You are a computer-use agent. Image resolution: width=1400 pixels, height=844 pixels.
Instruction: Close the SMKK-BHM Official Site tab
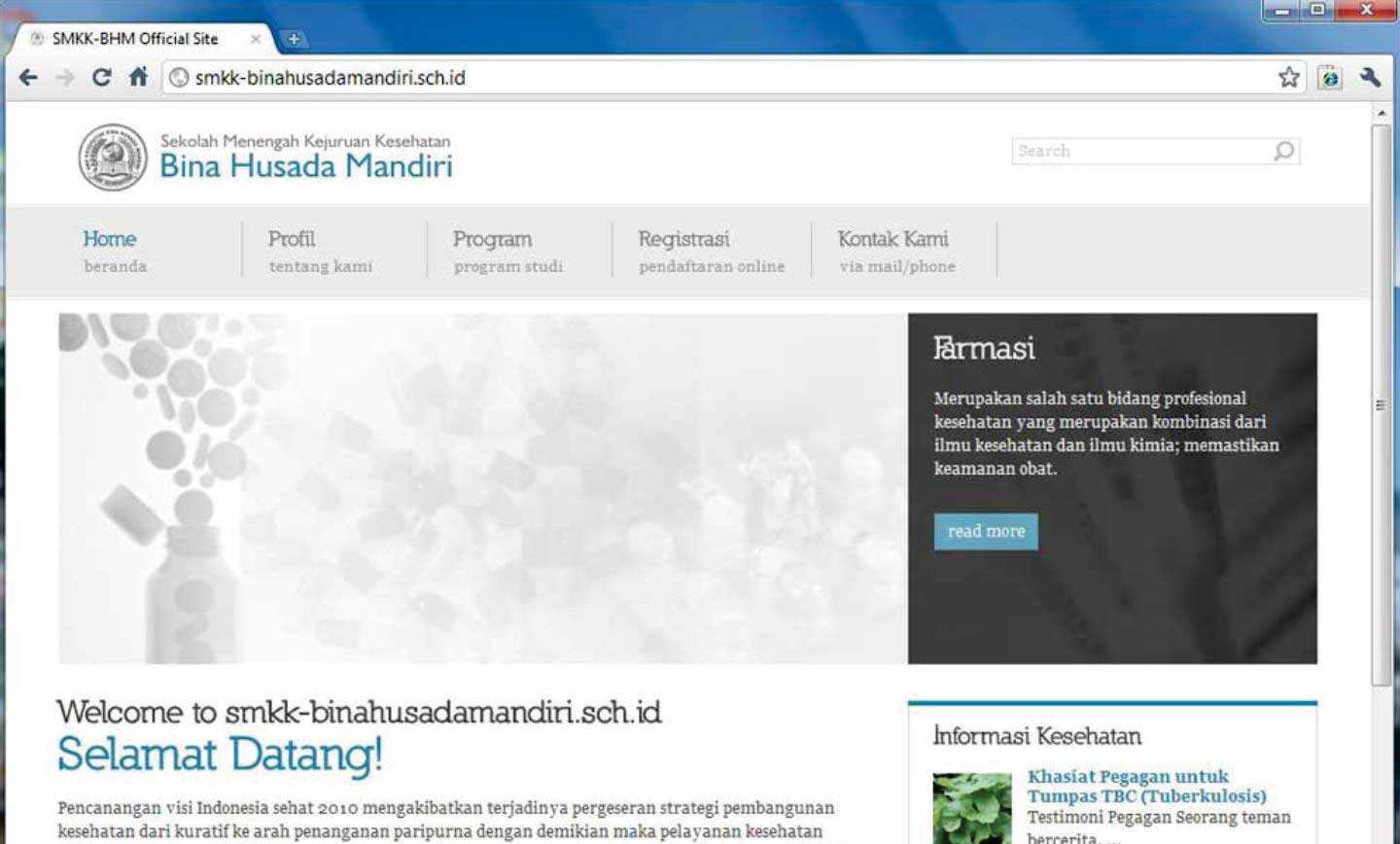tap(256, 39)
